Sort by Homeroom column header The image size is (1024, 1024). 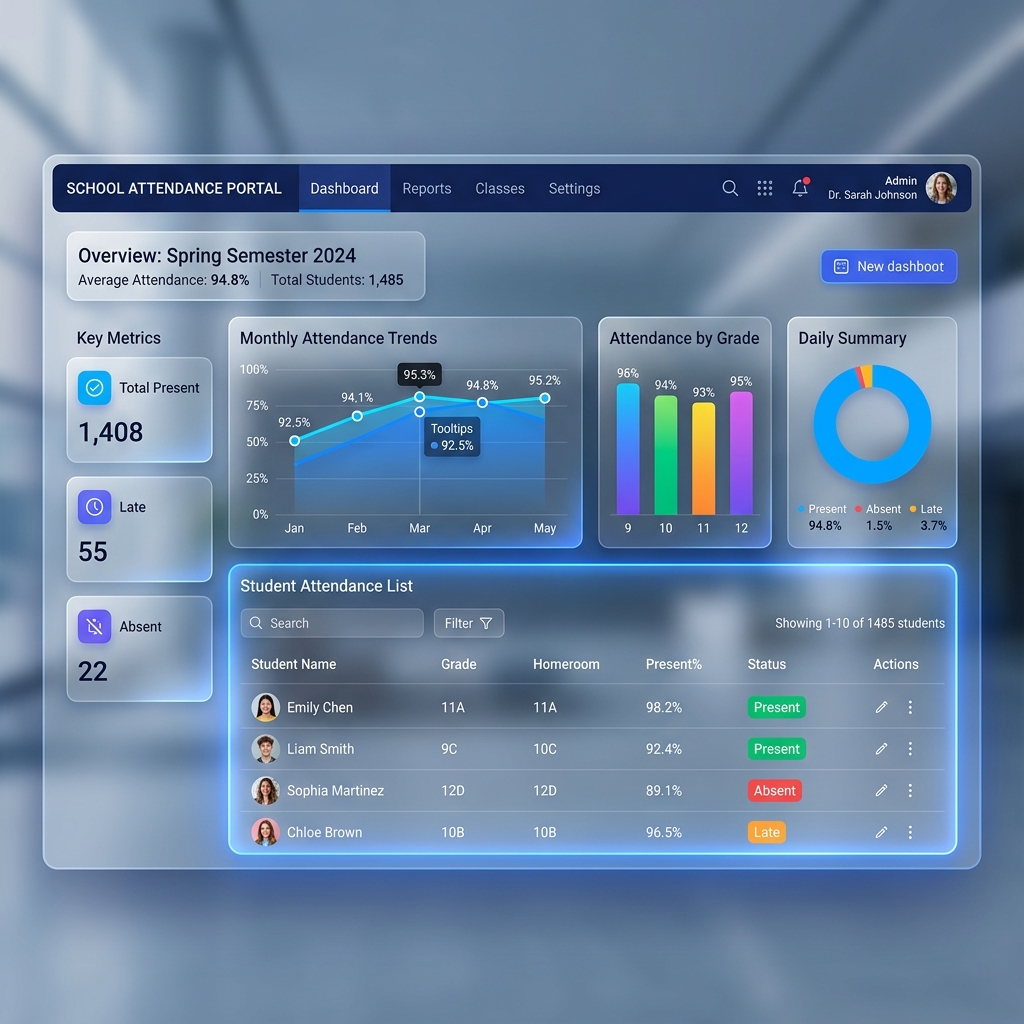566,664
